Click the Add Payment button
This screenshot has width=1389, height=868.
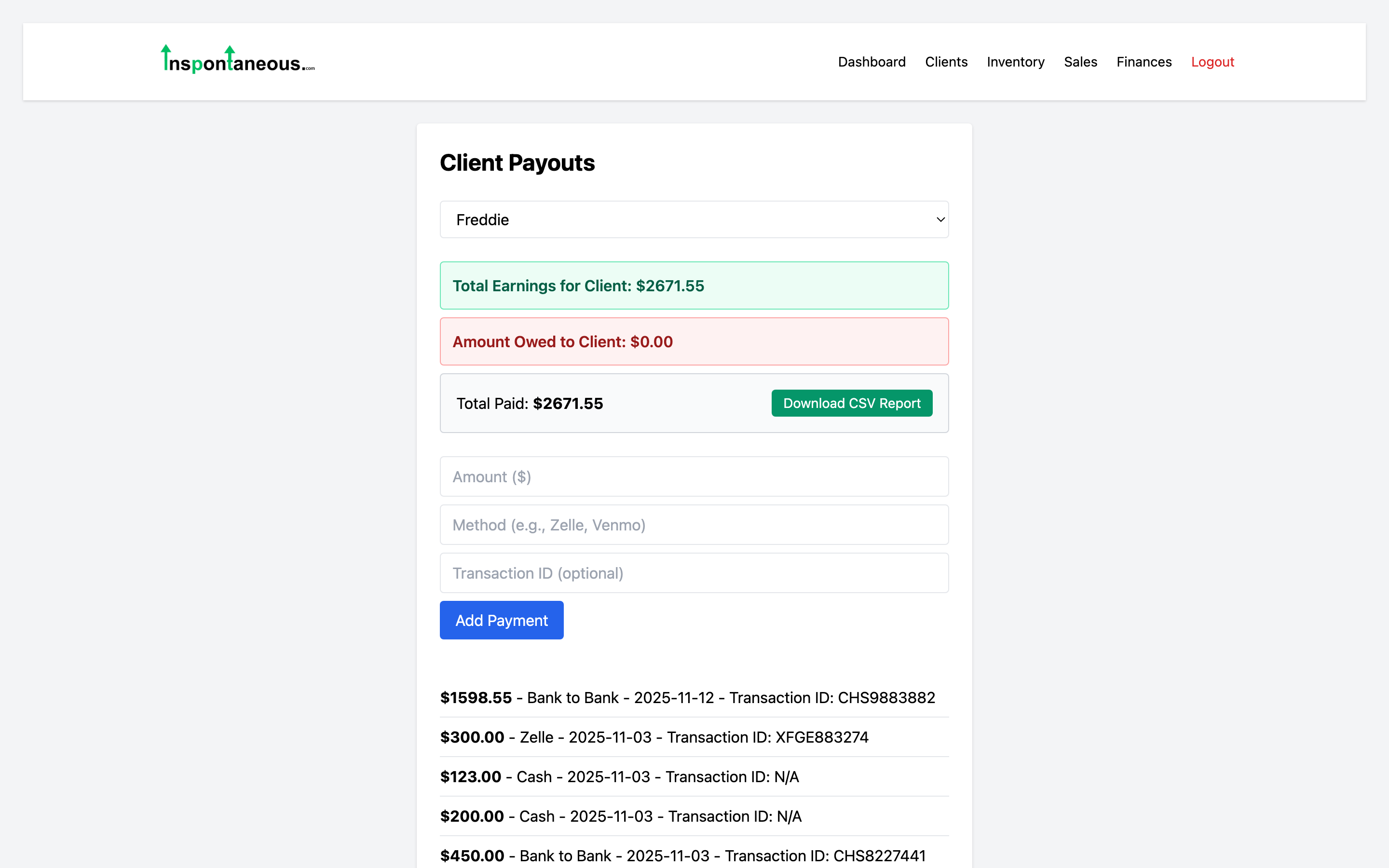point(501,620)
